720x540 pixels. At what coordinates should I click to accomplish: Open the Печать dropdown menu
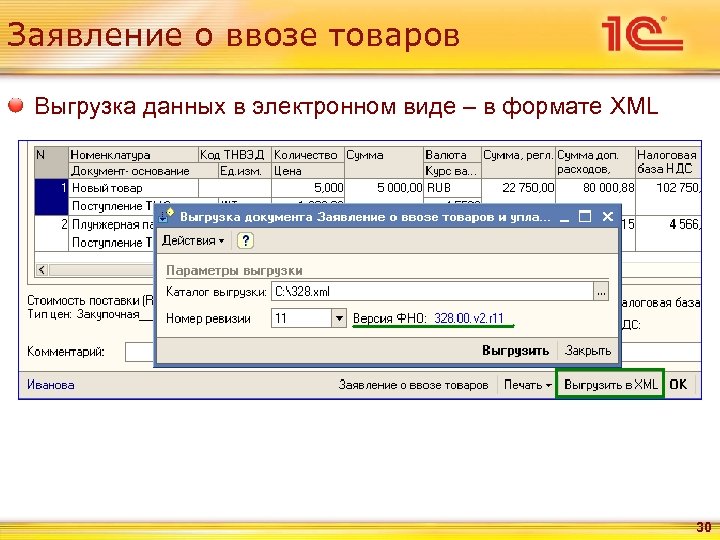[x=528, y=385]
